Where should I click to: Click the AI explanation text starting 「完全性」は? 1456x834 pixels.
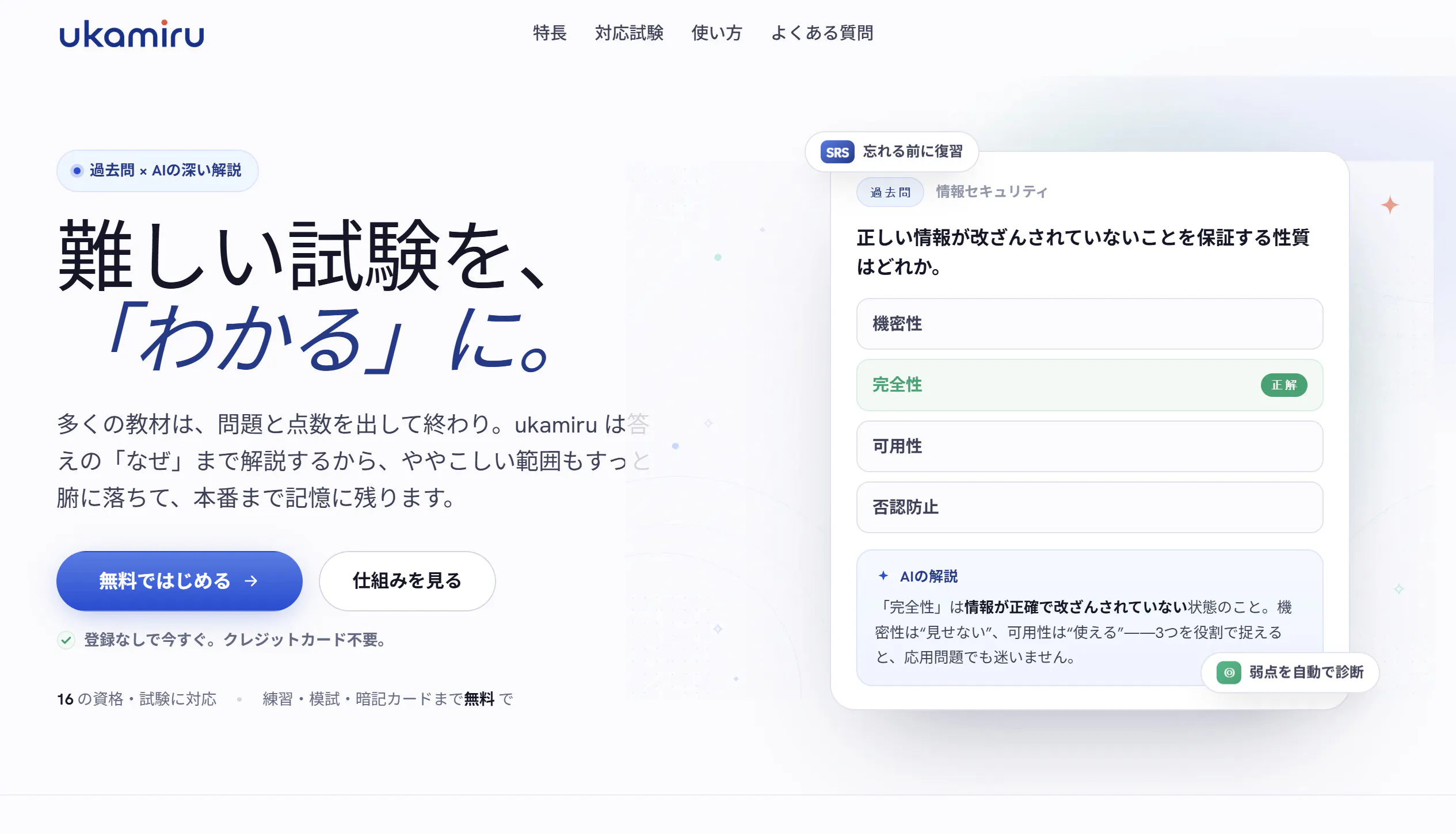point(1084,632)
